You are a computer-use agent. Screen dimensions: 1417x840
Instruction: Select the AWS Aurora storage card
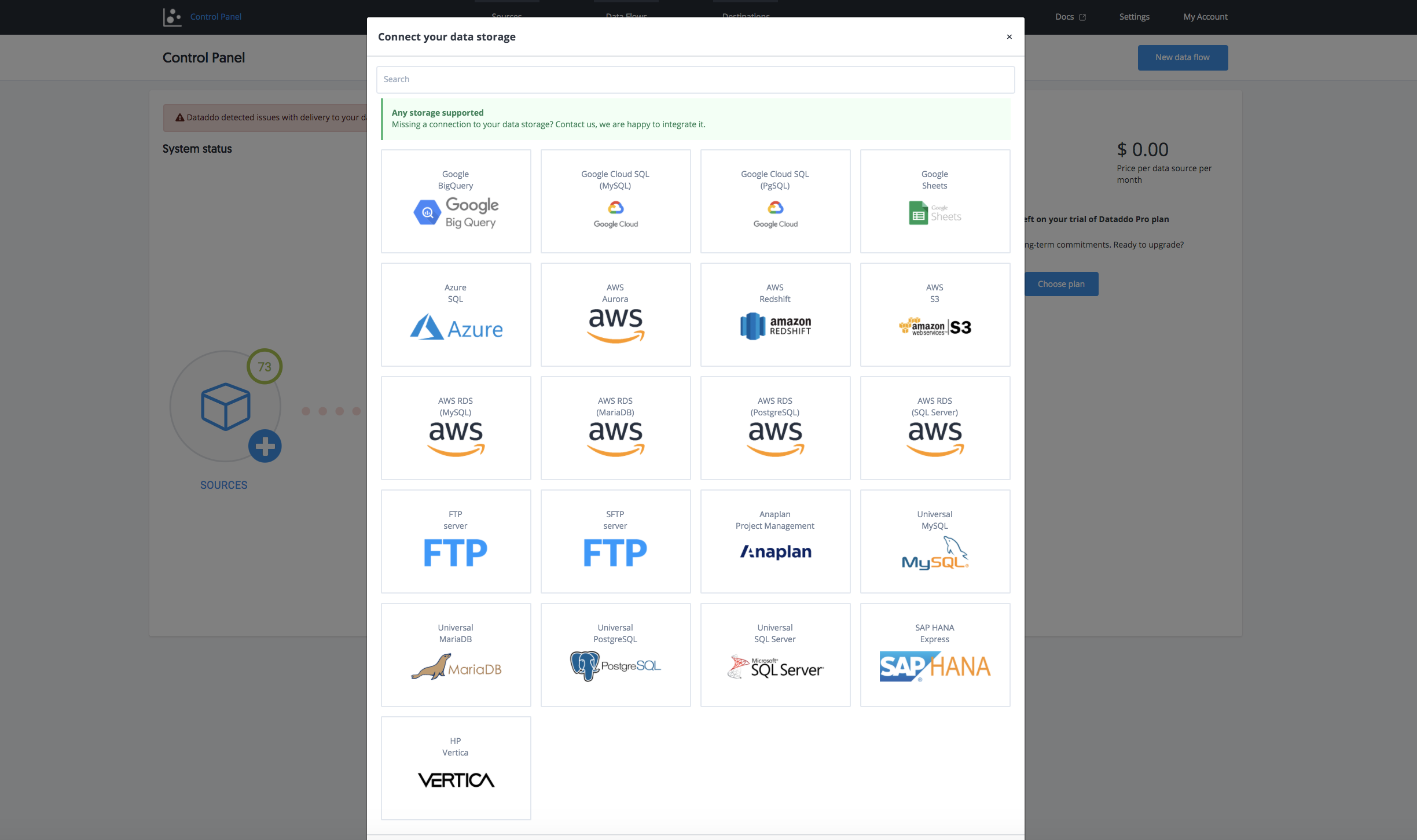point(615,315)
